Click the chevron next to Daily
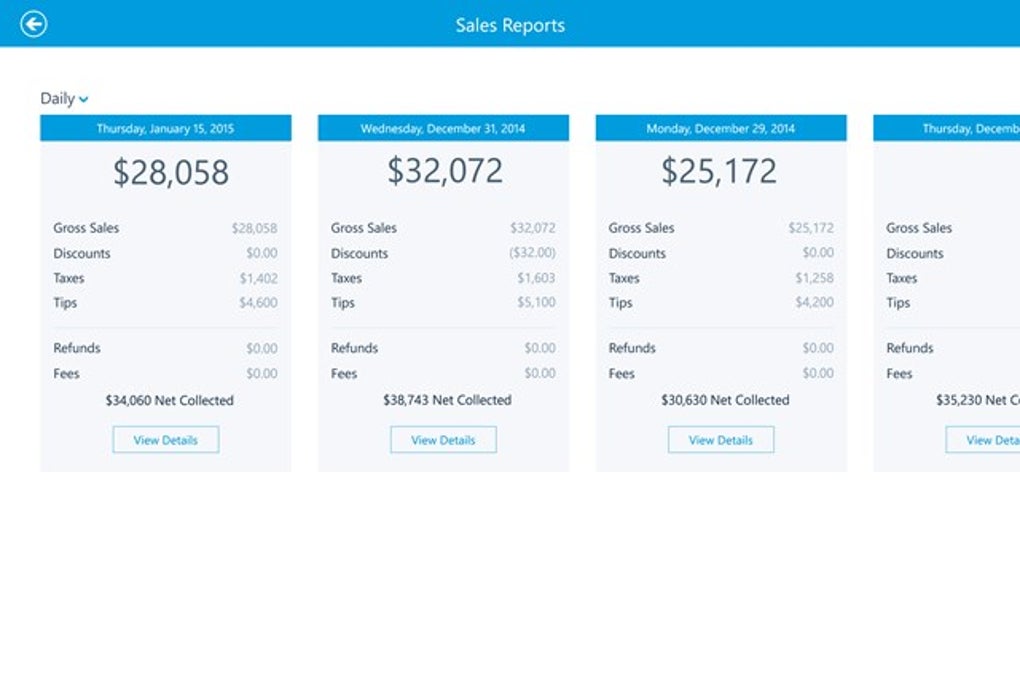 point(83,100)
